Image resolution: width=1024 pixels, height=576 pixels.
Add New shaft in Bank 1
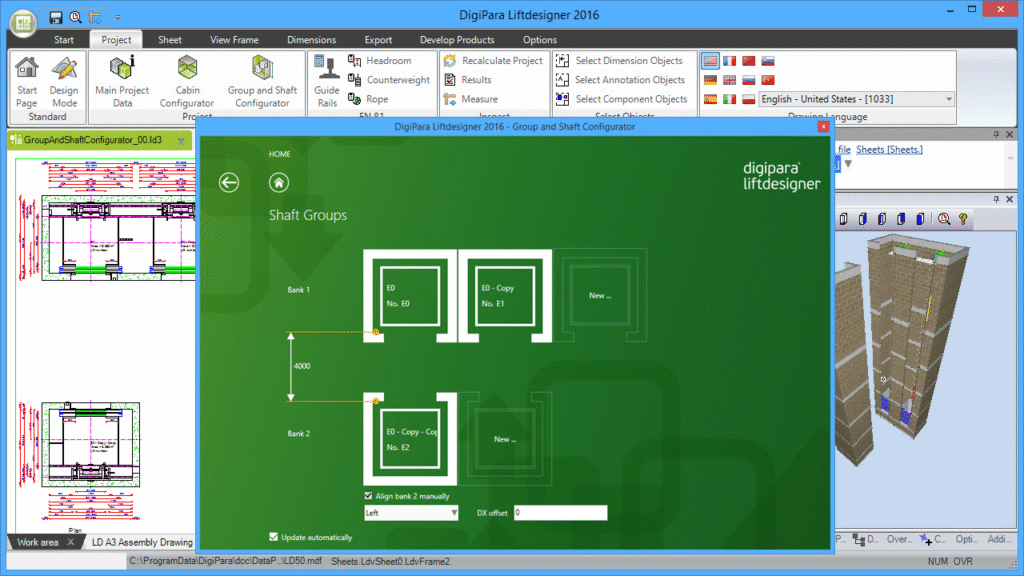[600, 296]
